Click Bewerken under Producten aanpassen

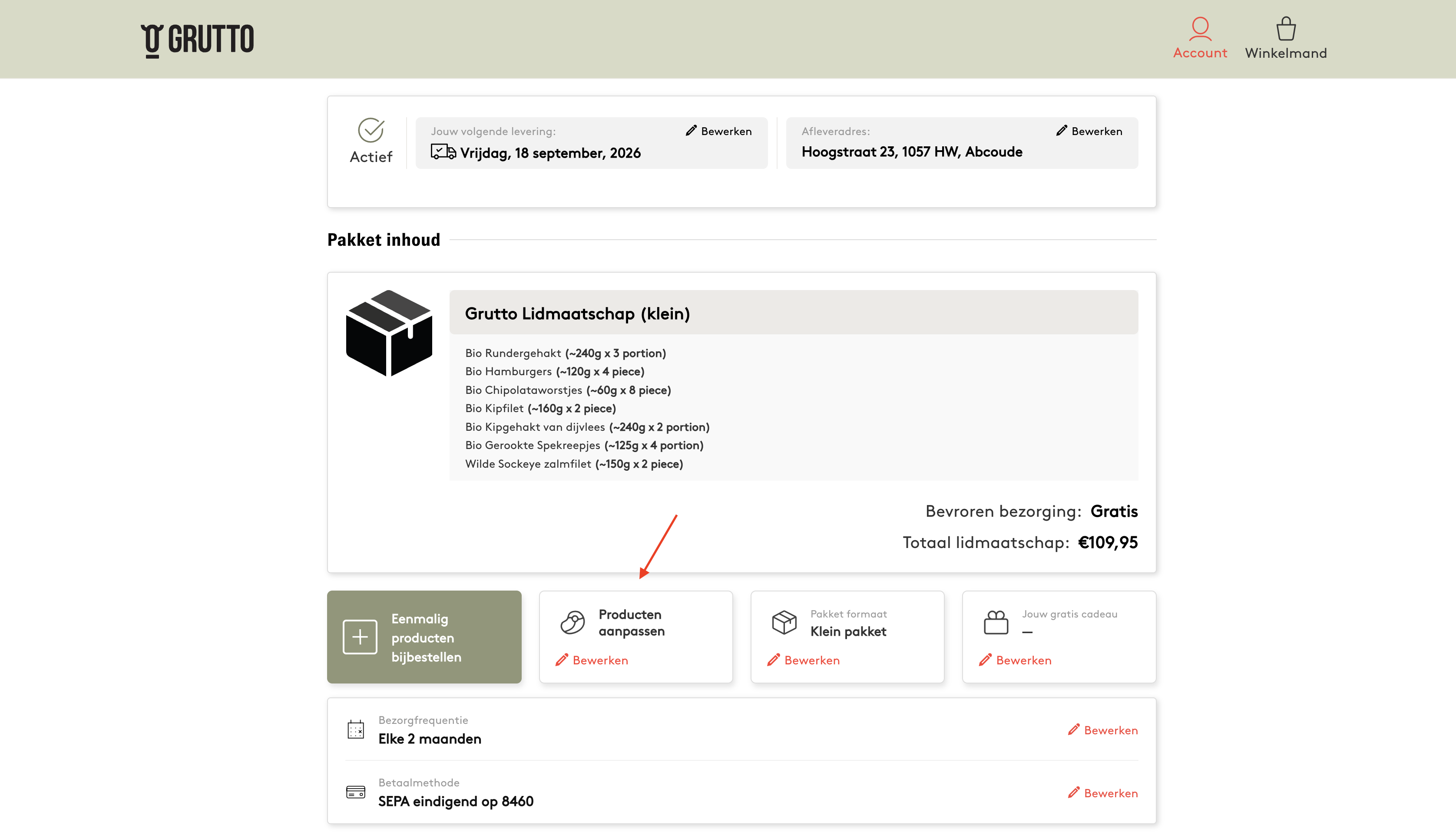[x=592, y=660]
